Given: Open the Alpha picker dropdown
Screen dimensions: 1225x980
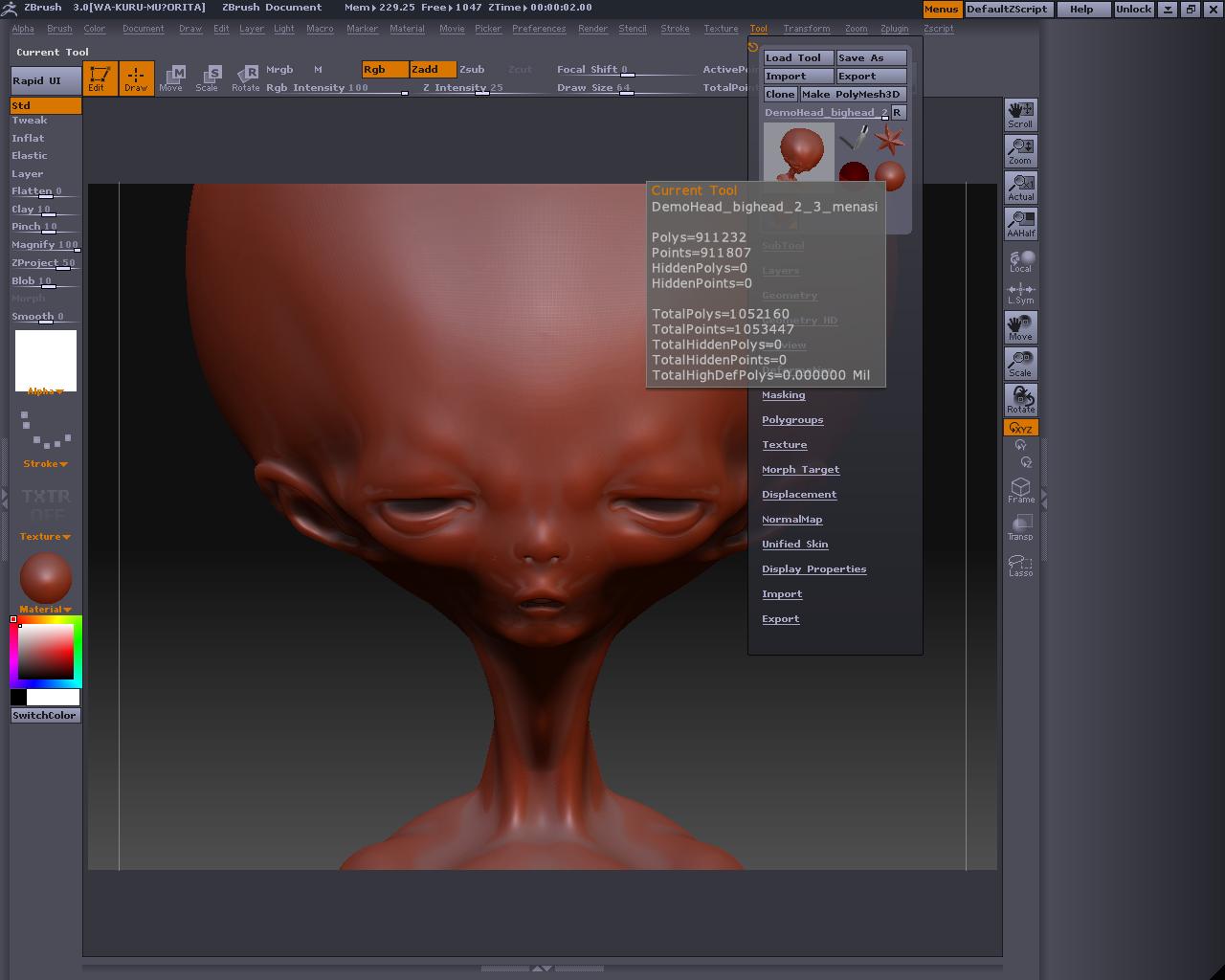Looking at the screenshot, I should click(46, 391).
